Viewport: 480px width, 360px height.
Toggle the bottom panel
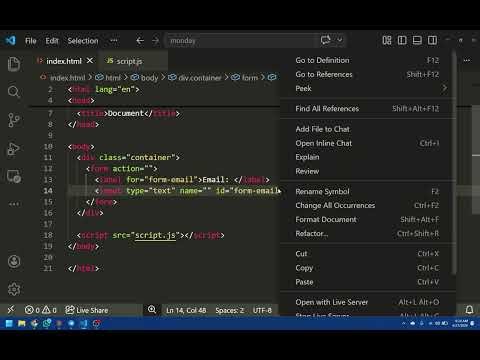(417, 40)
